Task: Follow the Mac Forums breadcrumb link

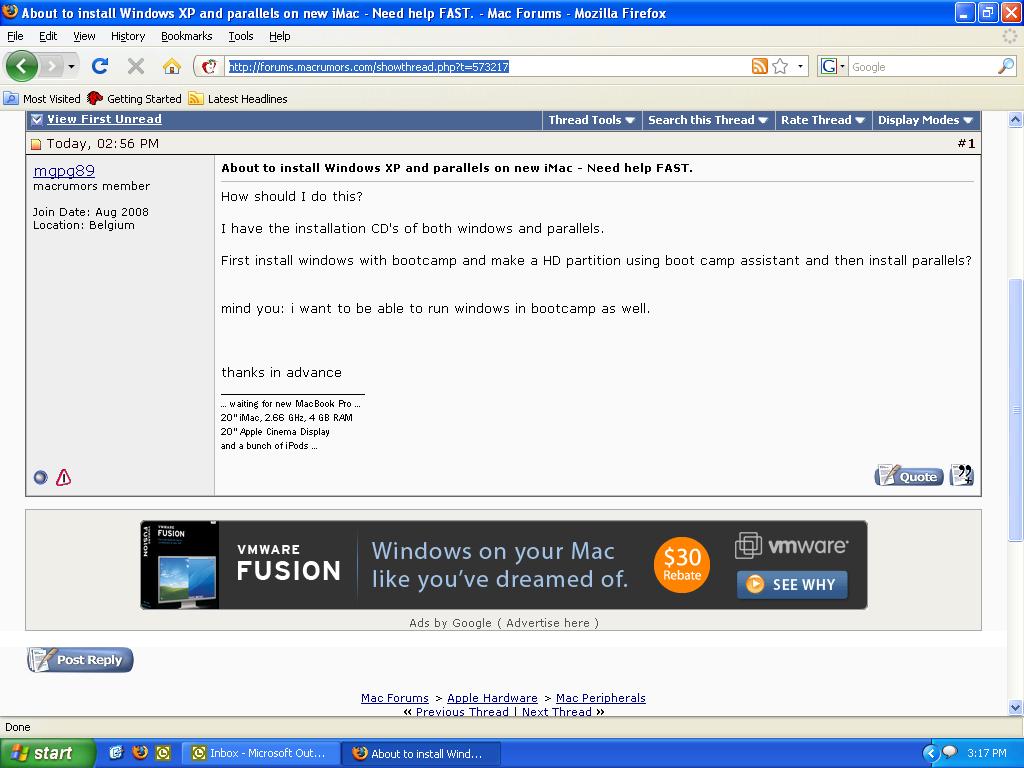Action: (394, 698)
